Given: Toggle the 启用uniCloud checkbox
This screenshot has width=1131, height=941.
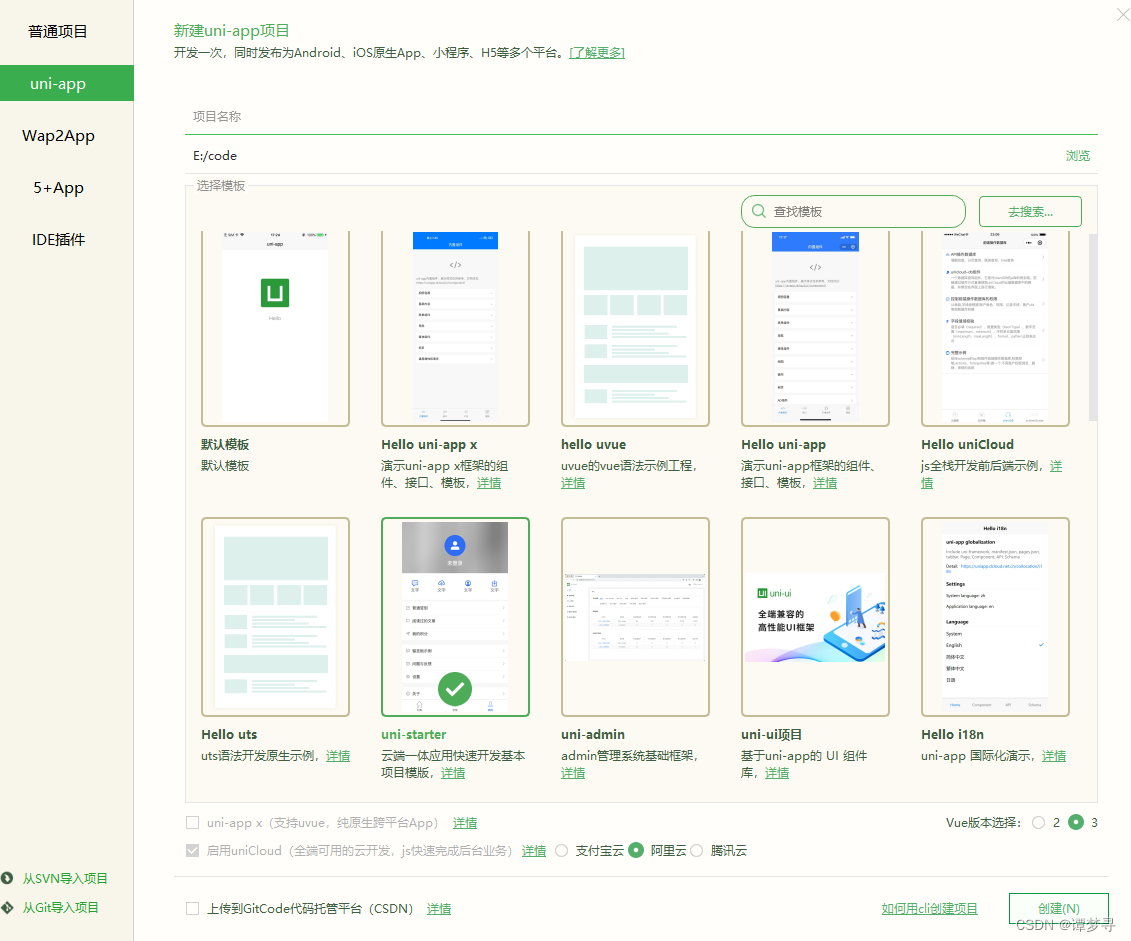Looking at the screenshot, I should [193, 851].
